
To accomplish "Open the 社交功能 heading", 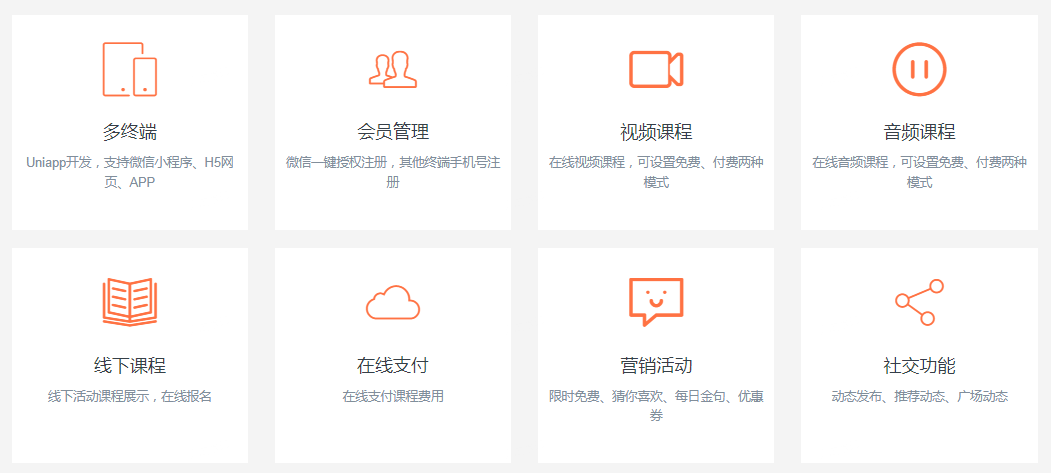I will (x=919, y=365).
